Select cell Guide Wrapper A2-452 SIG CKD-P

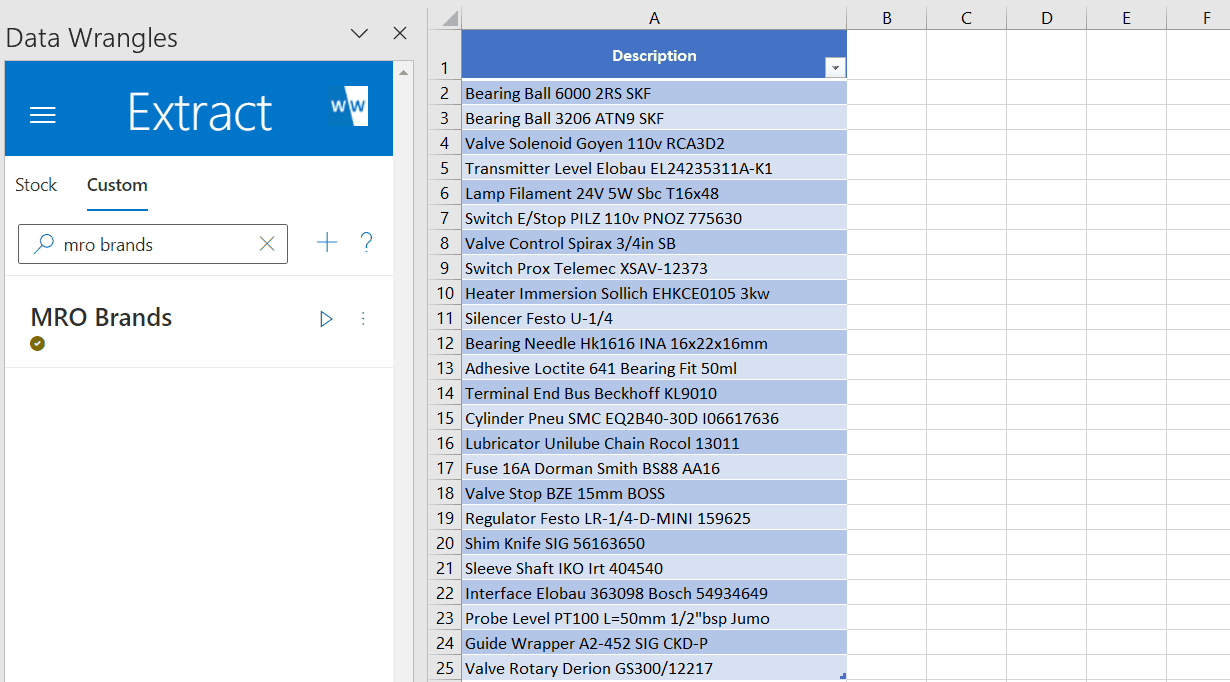(654, 643)
